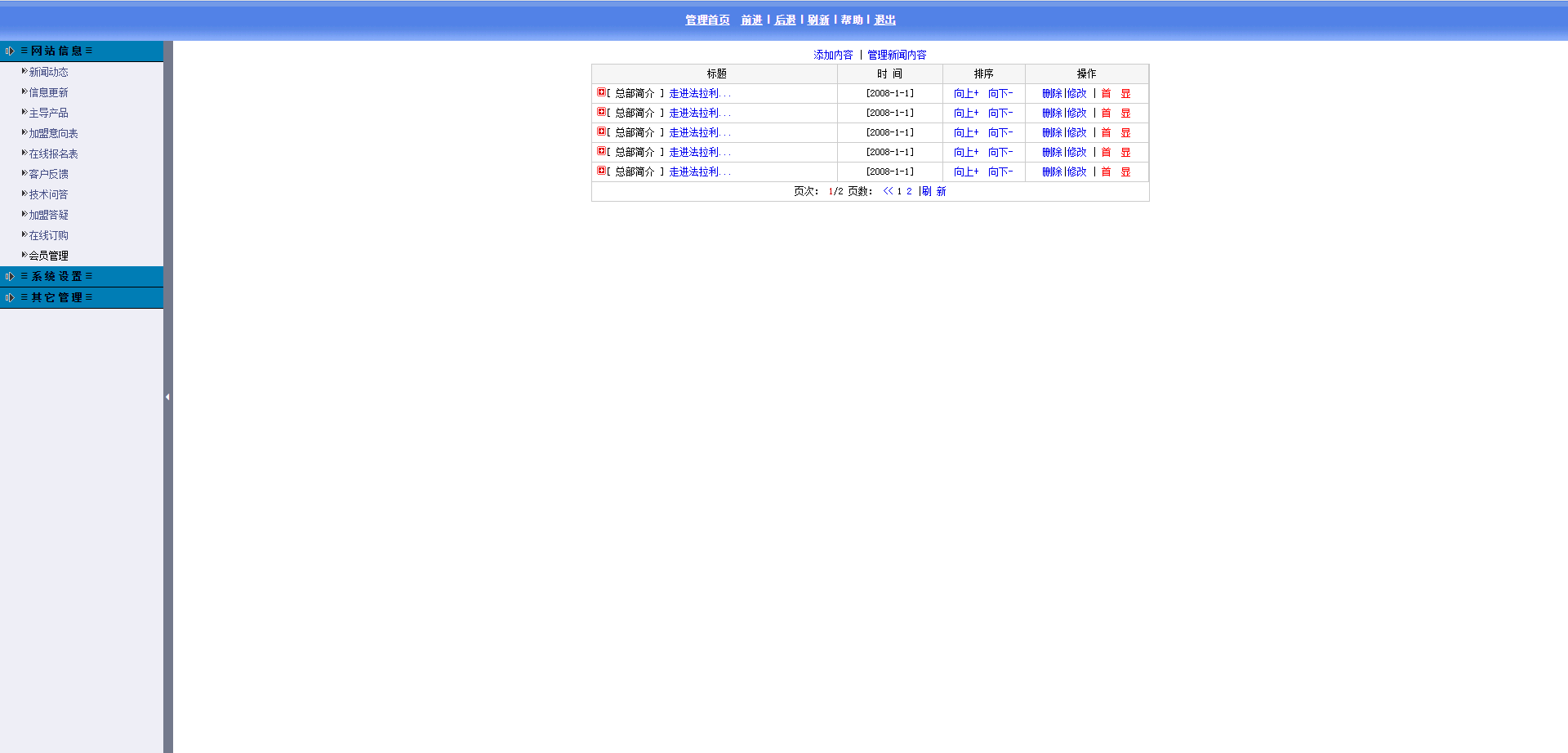This screenshot has width=1568, height=753.
Task: Open 帮助 in the top bar
Action: [852, 20]
